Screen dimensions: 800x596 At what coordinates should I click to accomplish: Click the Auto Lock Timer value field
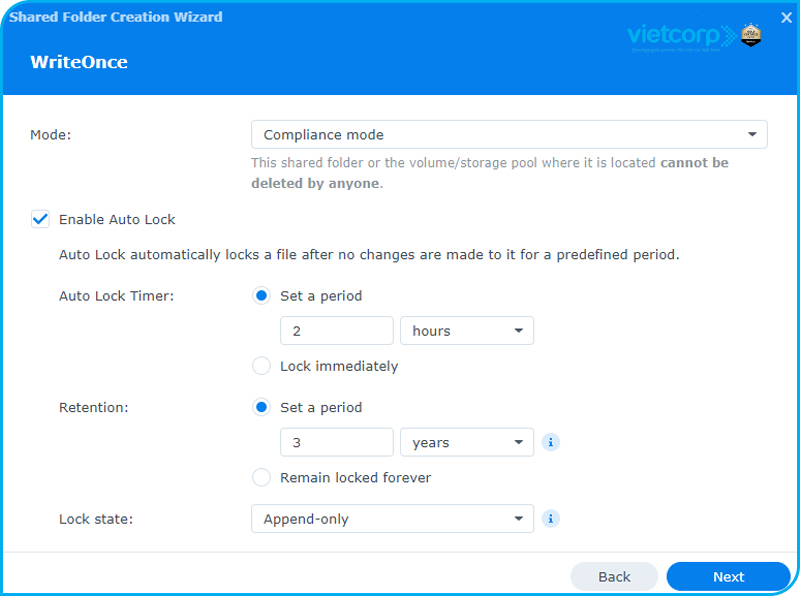point(336,331)
